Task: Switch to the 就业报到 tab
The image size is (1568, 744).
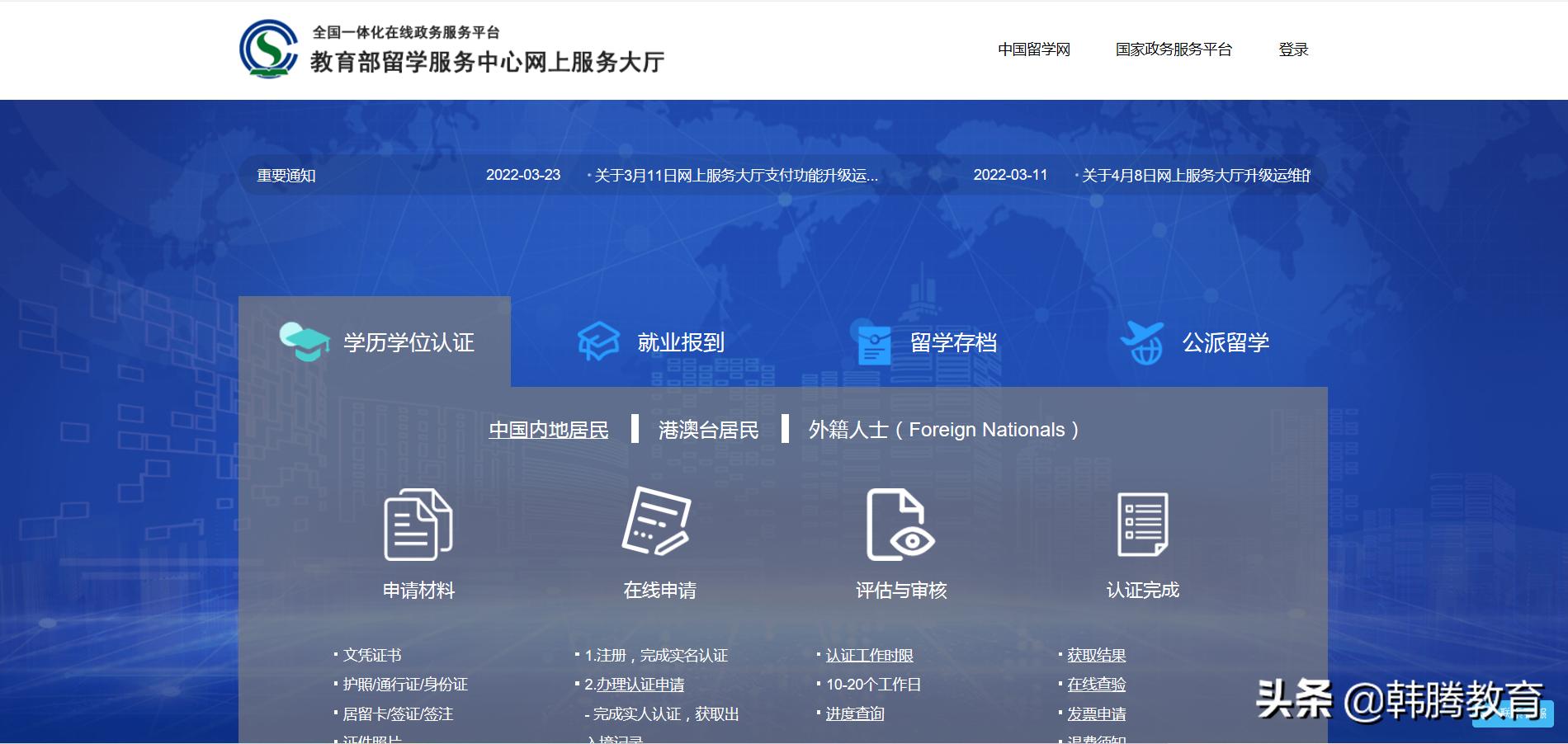Action: coord(648,341)
